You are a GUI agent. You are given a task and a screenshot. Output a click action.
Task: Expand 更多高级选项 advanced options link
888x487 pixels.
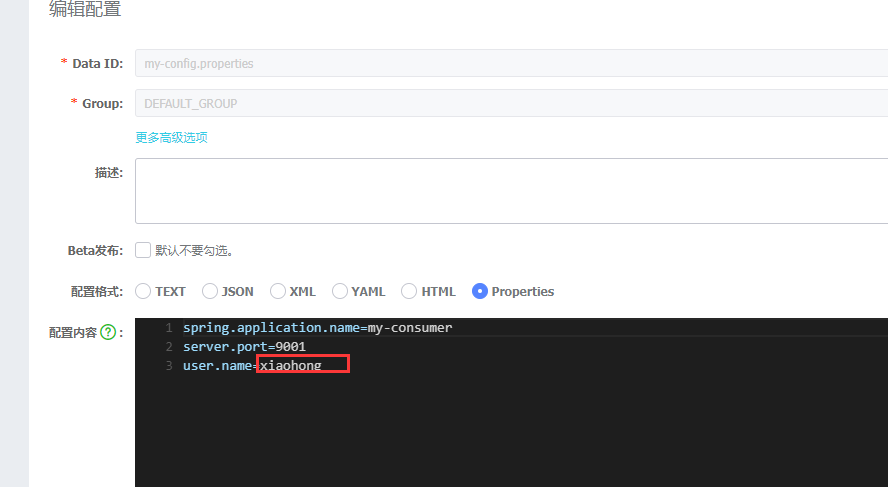point(172,138)
